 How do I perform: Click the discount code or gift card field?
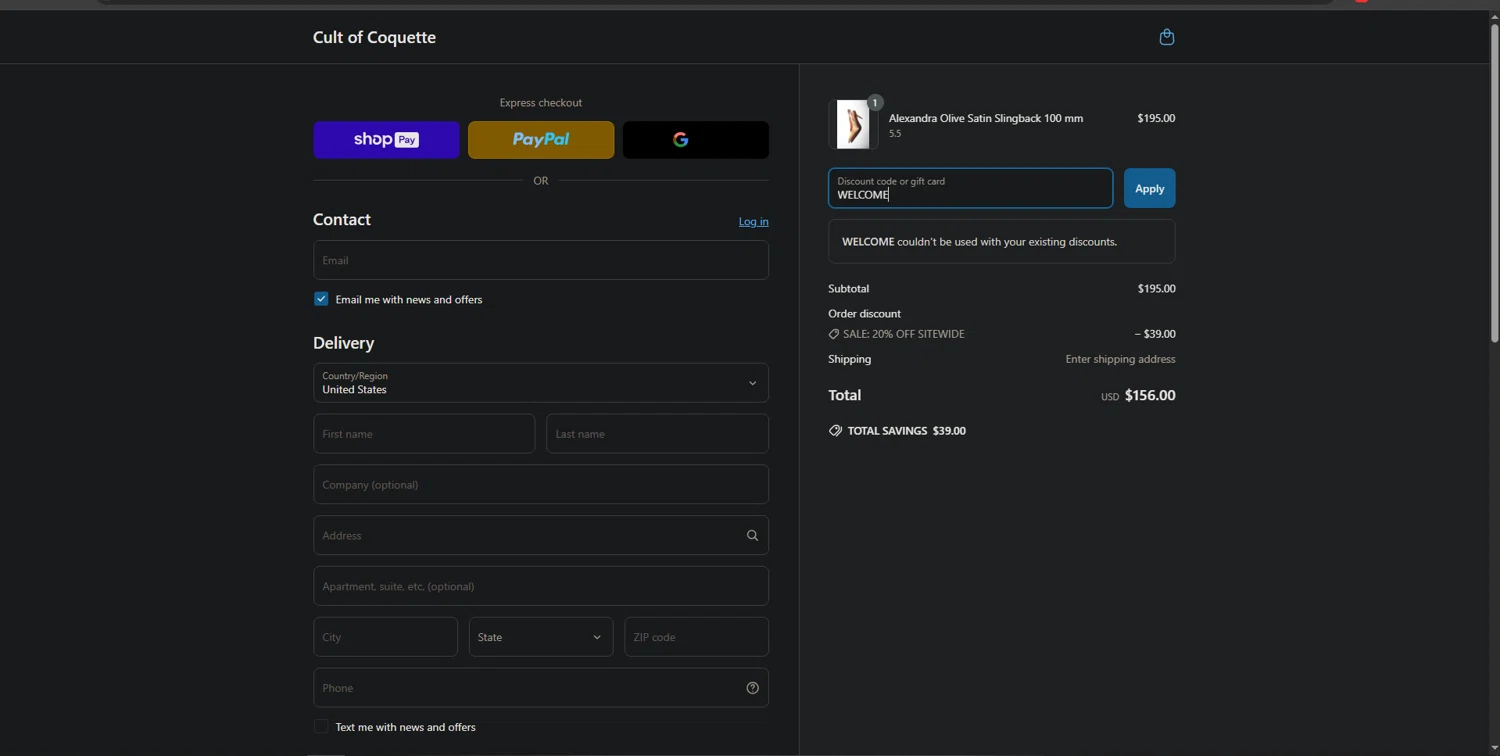[970, 188]
